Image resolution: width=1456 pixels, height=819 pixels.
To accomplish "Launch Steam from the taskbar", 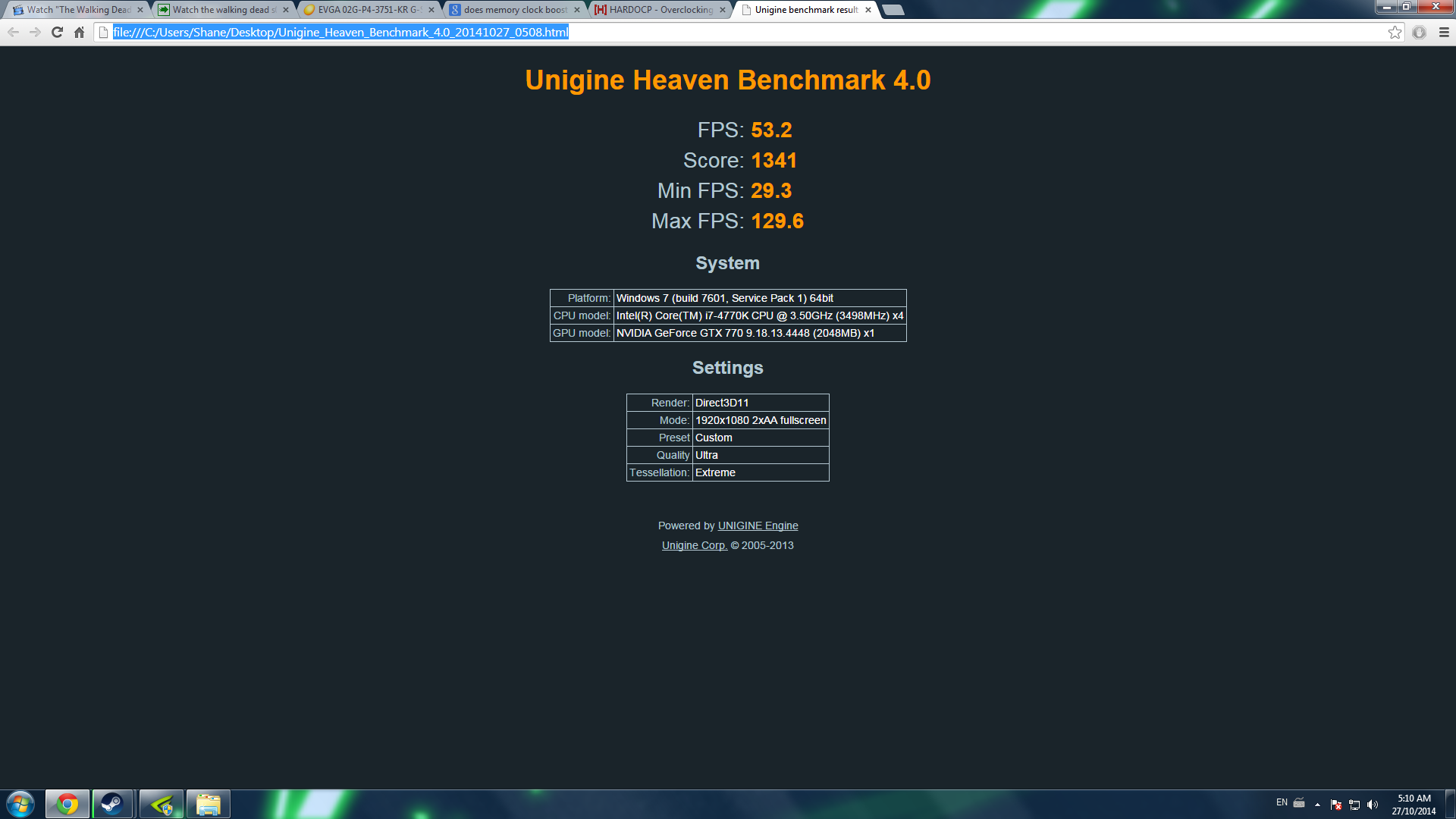I will [x=113, y=804].
